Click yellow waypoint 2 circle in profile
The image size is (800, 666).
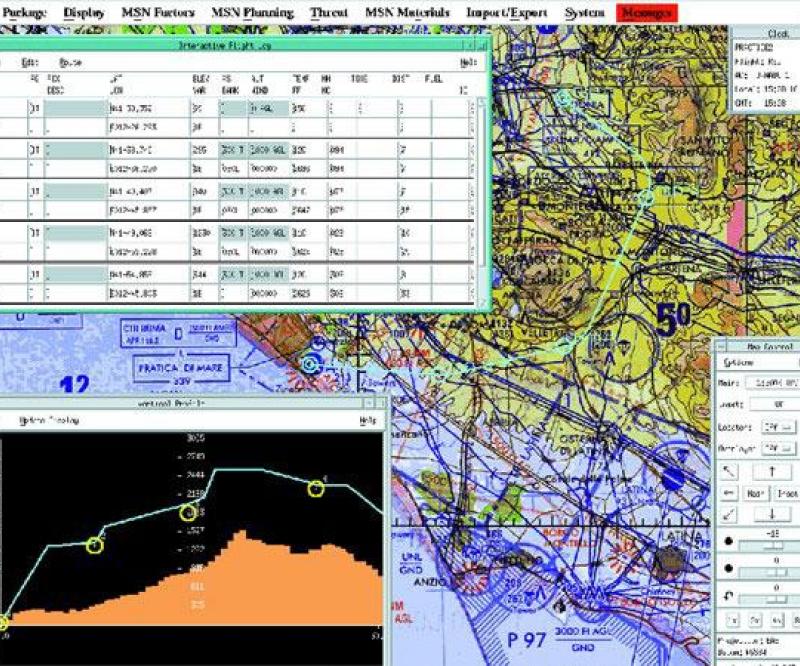coord(95,545)
